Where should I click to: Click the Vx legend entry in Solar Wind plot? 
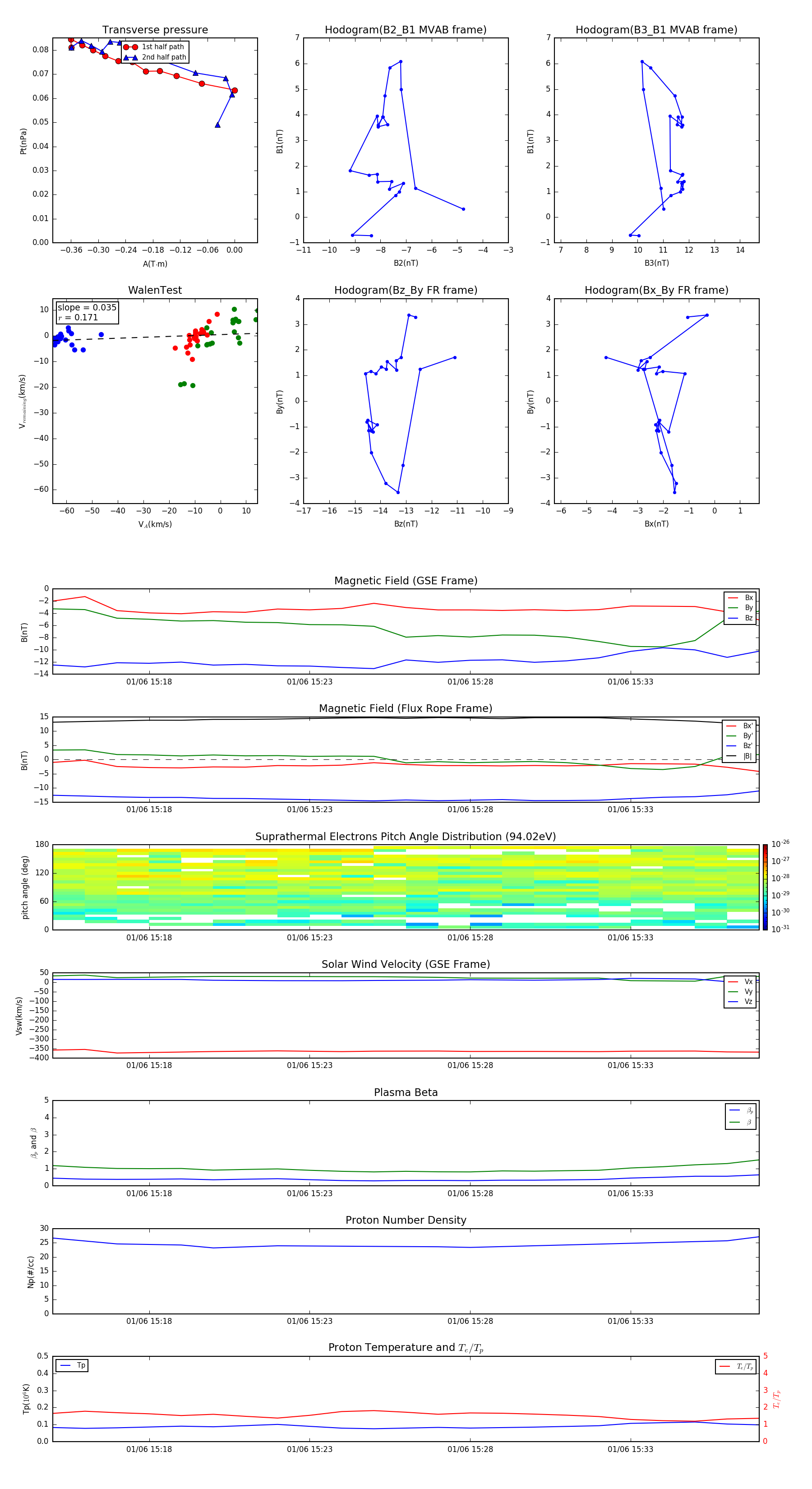(740, 981)
